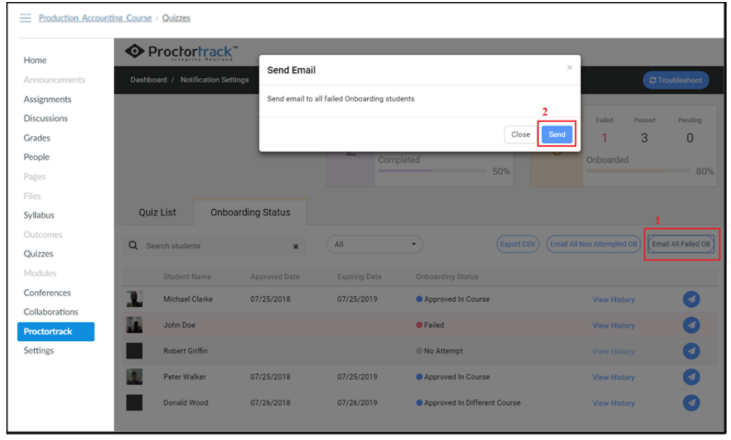Click the Onboarding Status column header
Screen dimensions: 731x440
pos(447,277)
